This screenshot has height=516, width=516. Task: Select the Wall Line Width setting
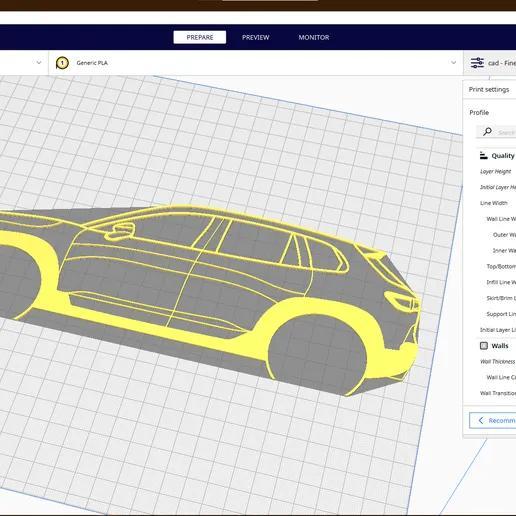[x=501, y=219]
